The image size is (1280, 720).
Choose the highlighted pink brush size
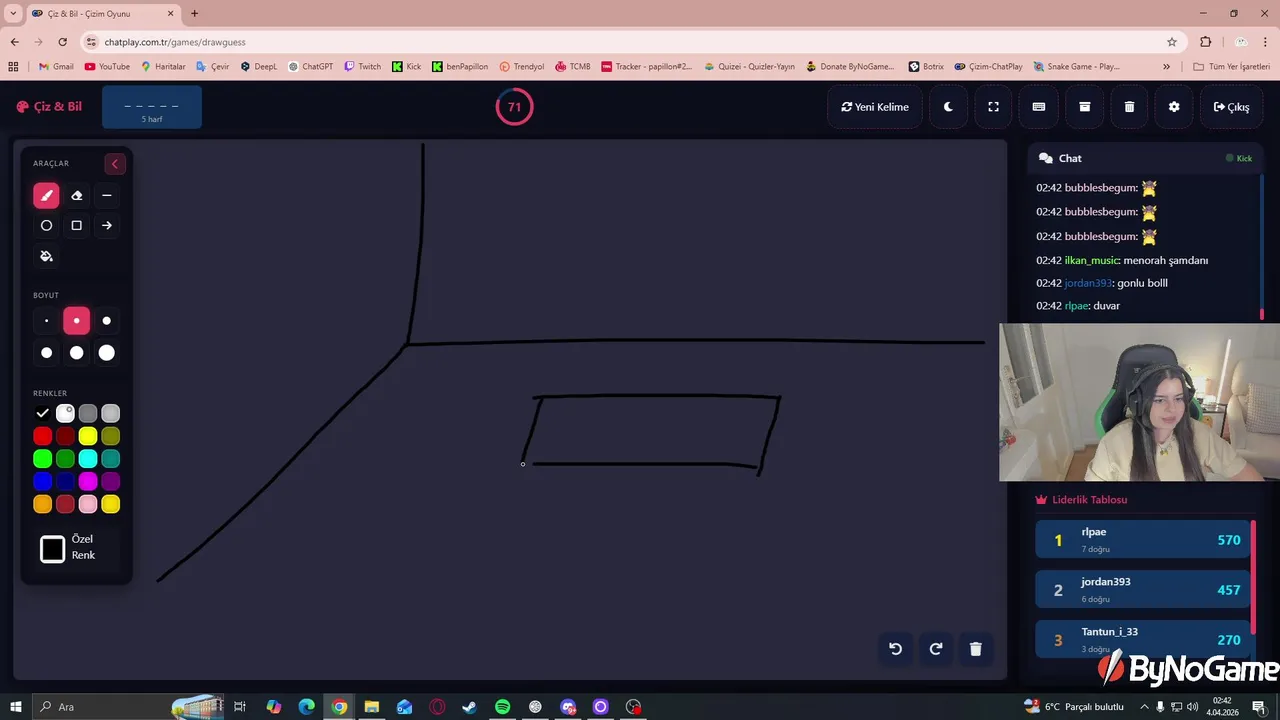76,321
